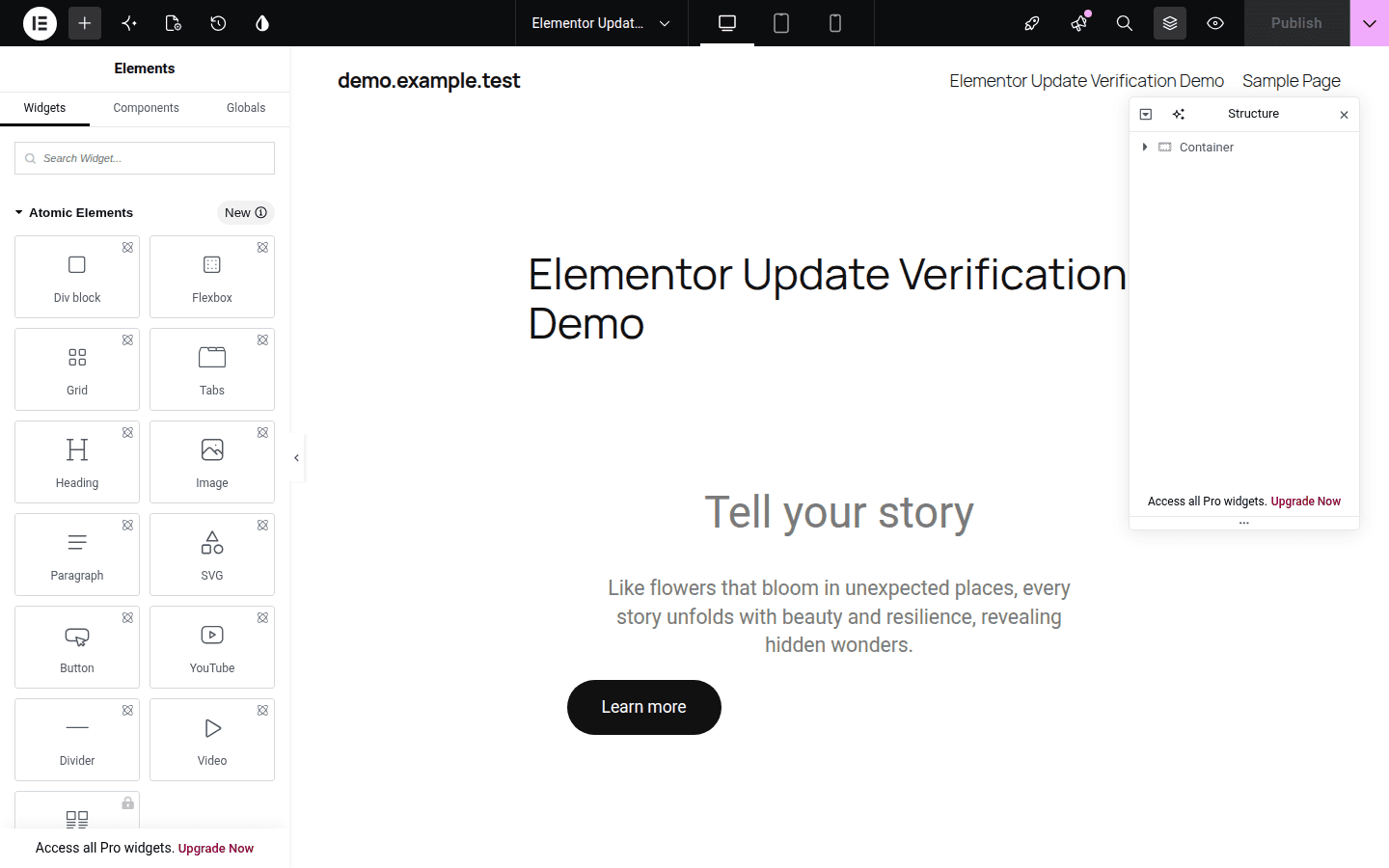
Task: Open the History clock icon
Action: [218, 23]
